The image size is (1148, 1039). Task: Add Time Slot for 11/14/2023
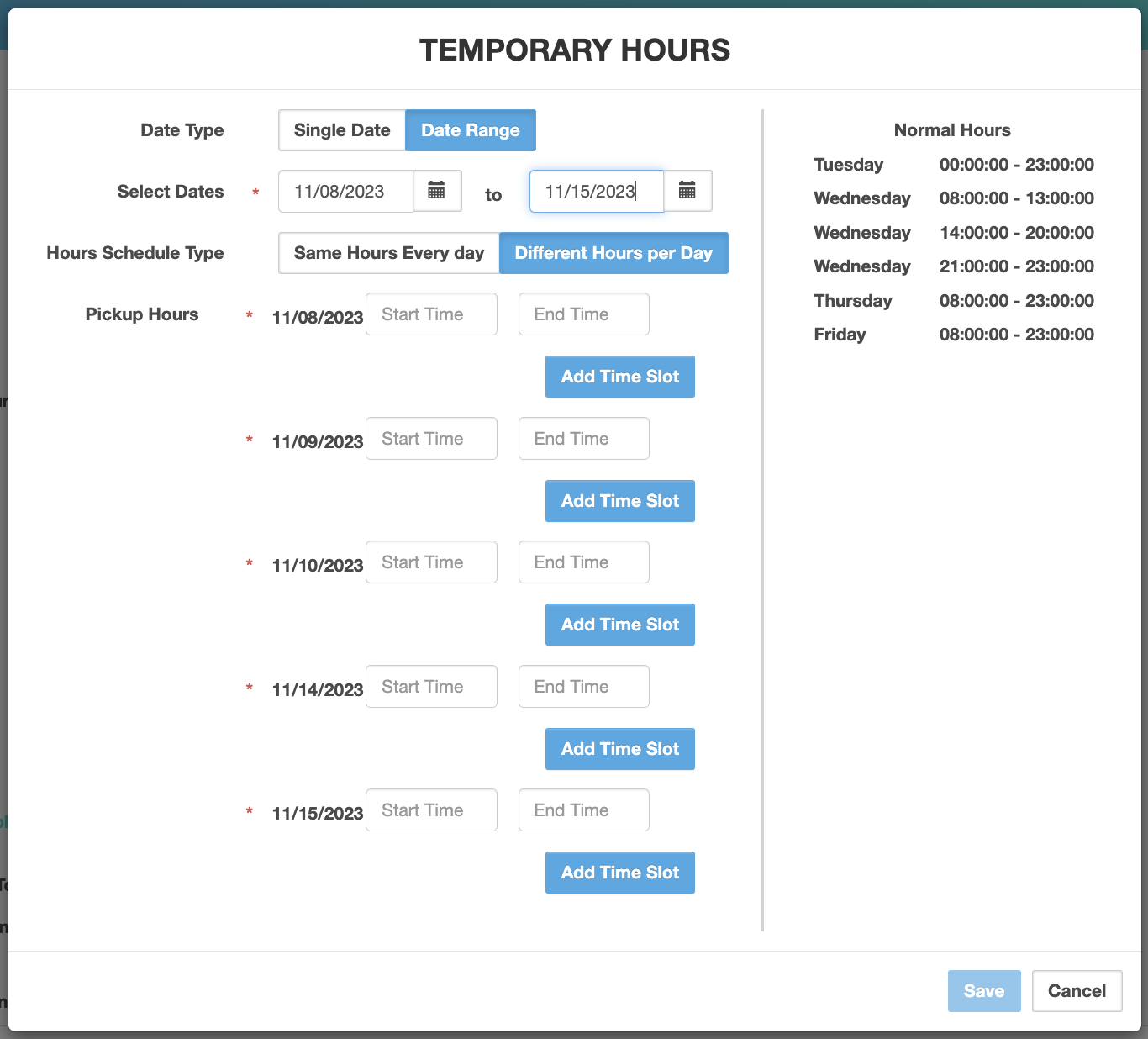tap(620, 749)
